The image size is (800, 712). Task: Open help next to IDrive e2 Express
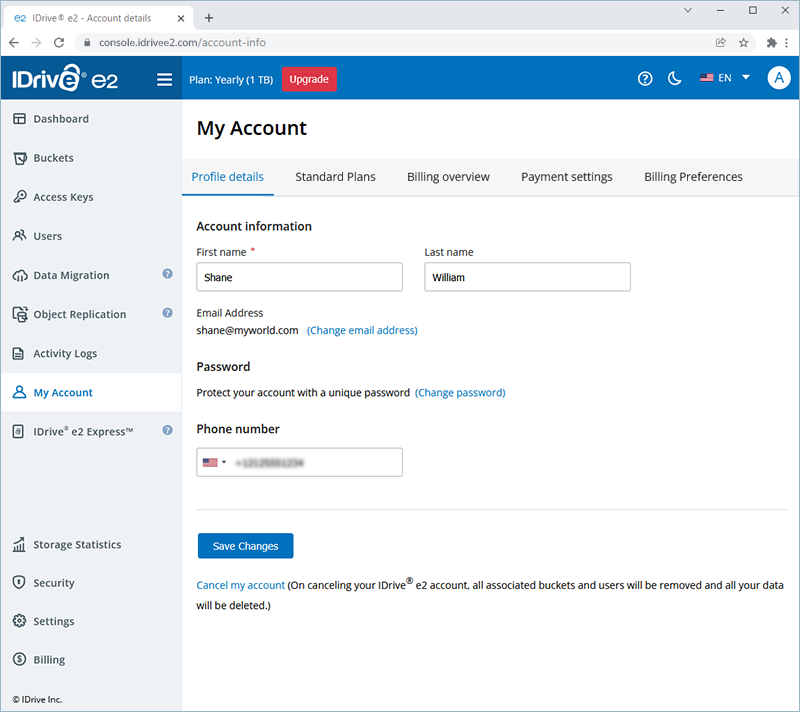[x=167, y=430]
